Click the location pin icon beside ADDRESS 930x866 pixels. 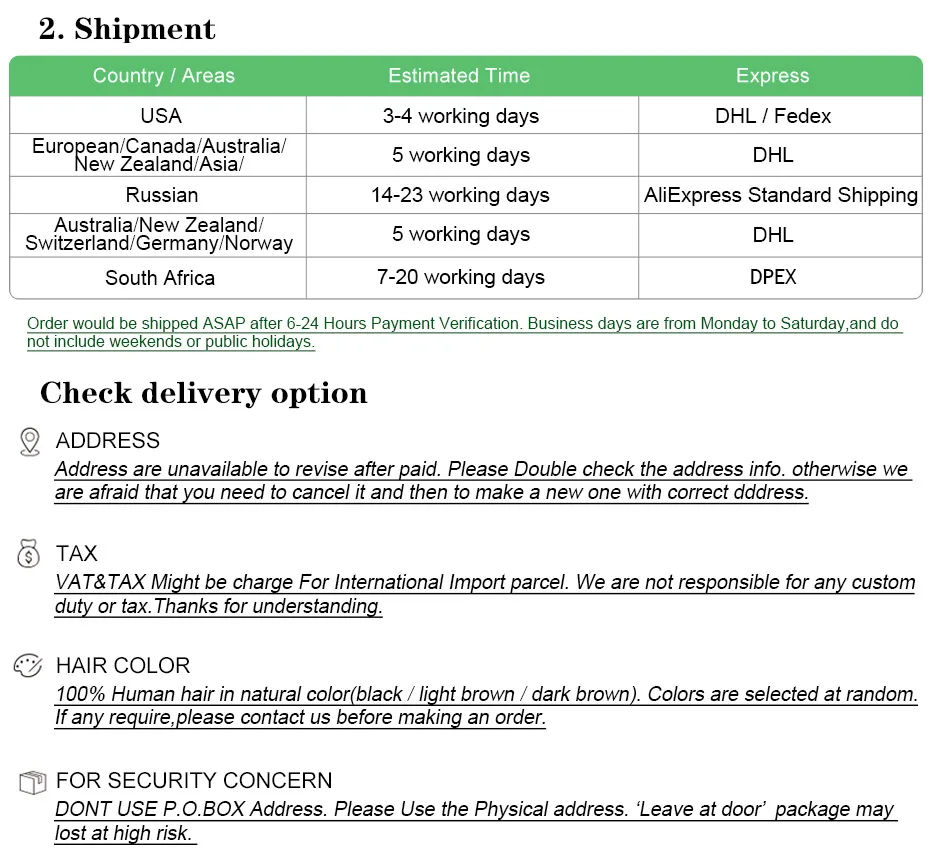point(30,442)
